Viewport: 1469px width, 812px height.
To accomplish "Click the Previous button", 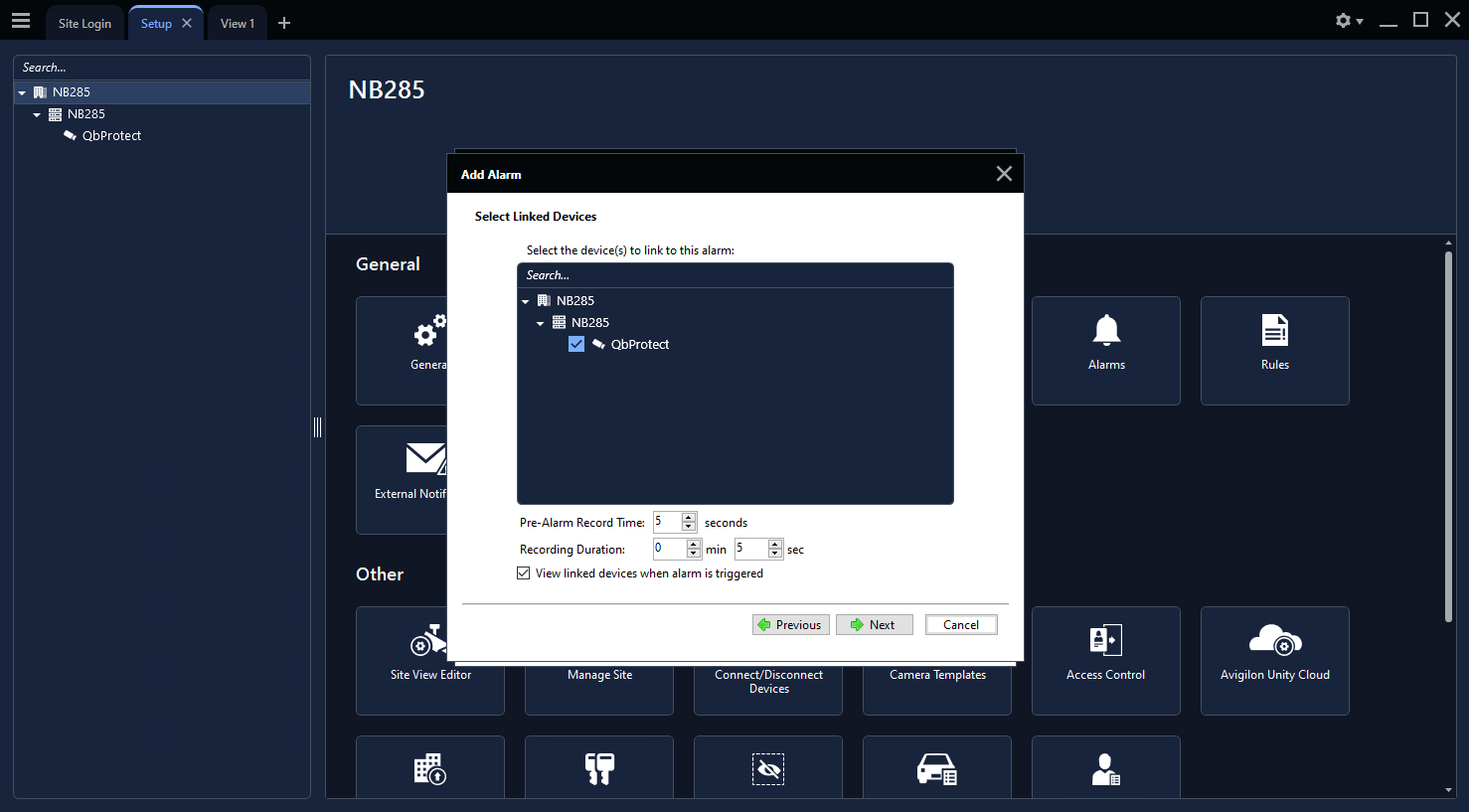I will [790, 625].
